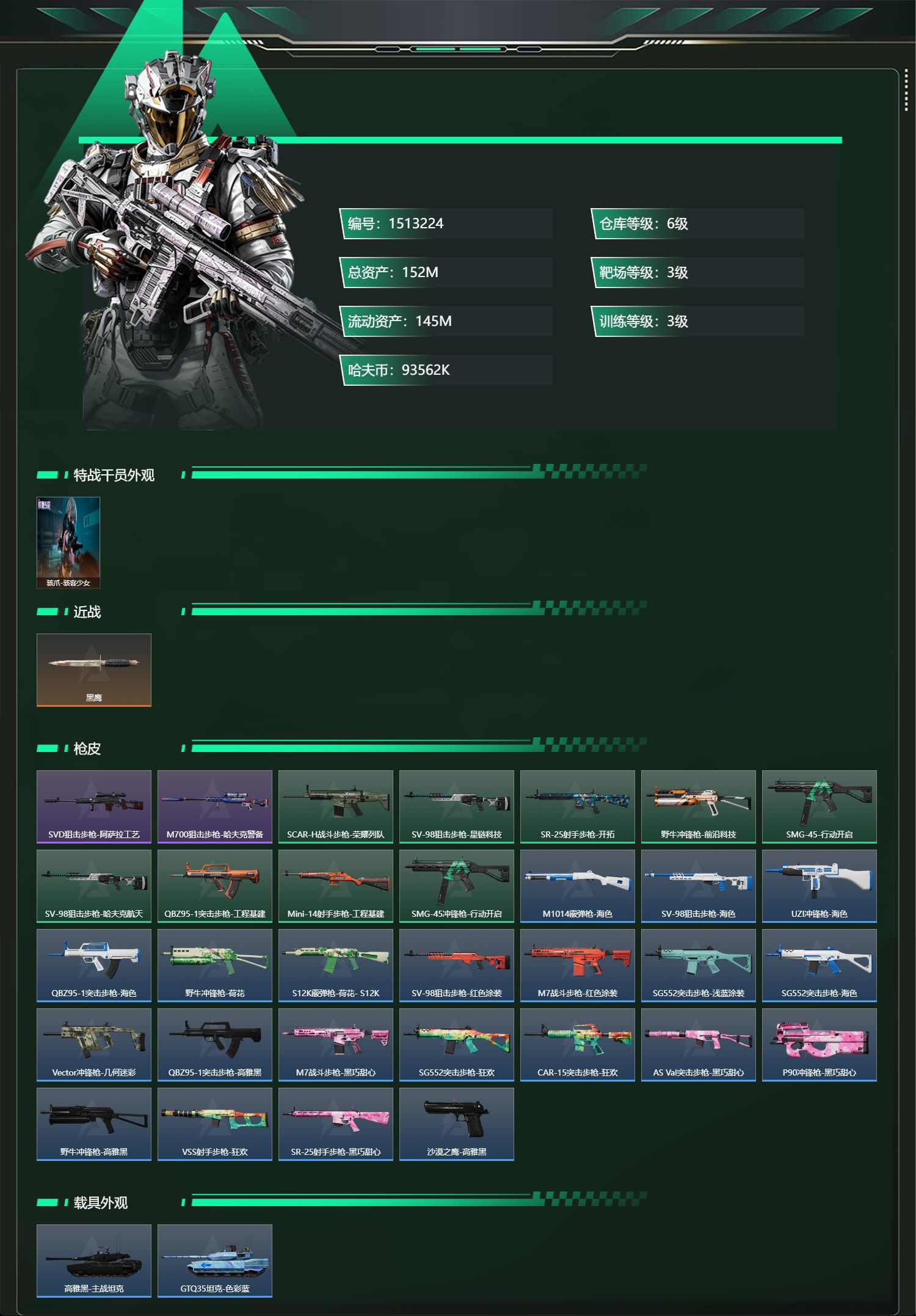
Task: Select the SV-98狙击步枪-星链科技 skin
Action: tap(457, 807)
